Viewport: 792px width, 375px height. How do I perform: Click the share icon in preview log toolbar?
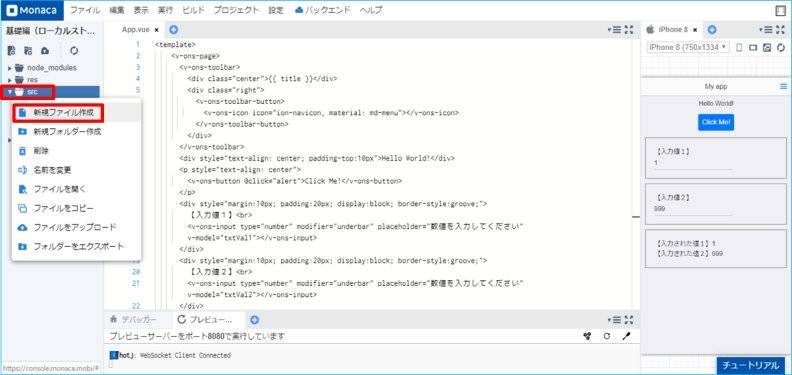click(x=587, y=336)
